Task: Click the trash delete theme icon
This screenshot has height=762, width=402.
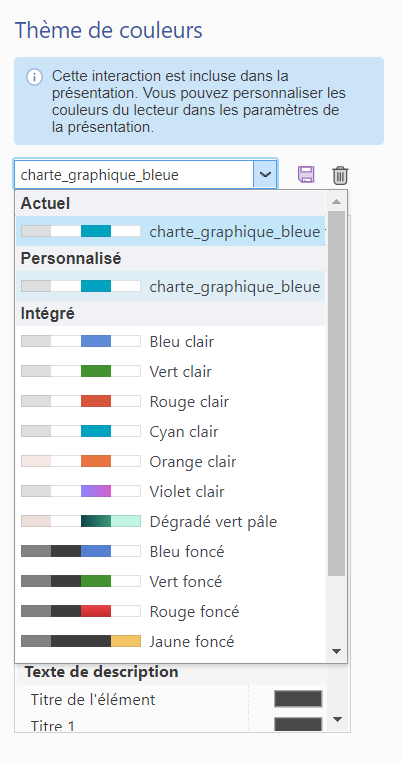Action: point(340,175)
